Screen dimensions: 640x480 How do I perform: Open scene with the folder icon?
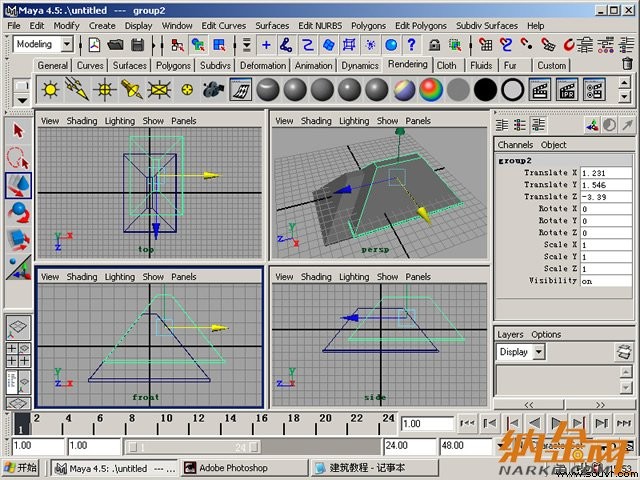[116, 44]
